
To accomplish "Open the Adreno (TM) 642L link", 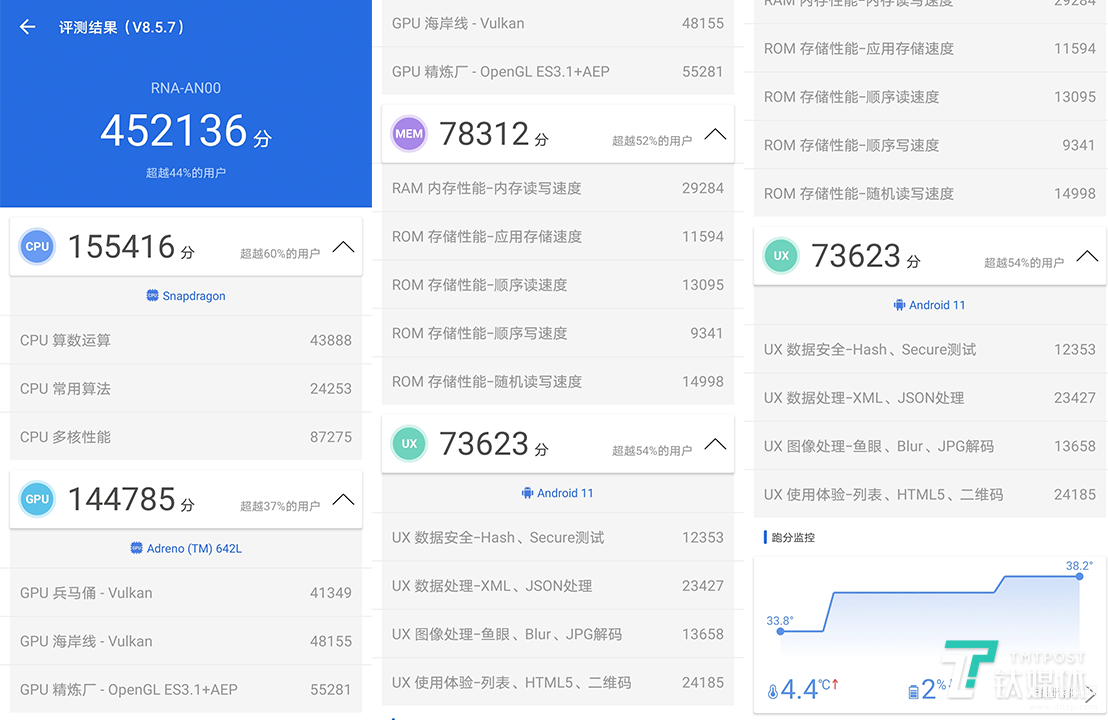I will click(186, 548).
